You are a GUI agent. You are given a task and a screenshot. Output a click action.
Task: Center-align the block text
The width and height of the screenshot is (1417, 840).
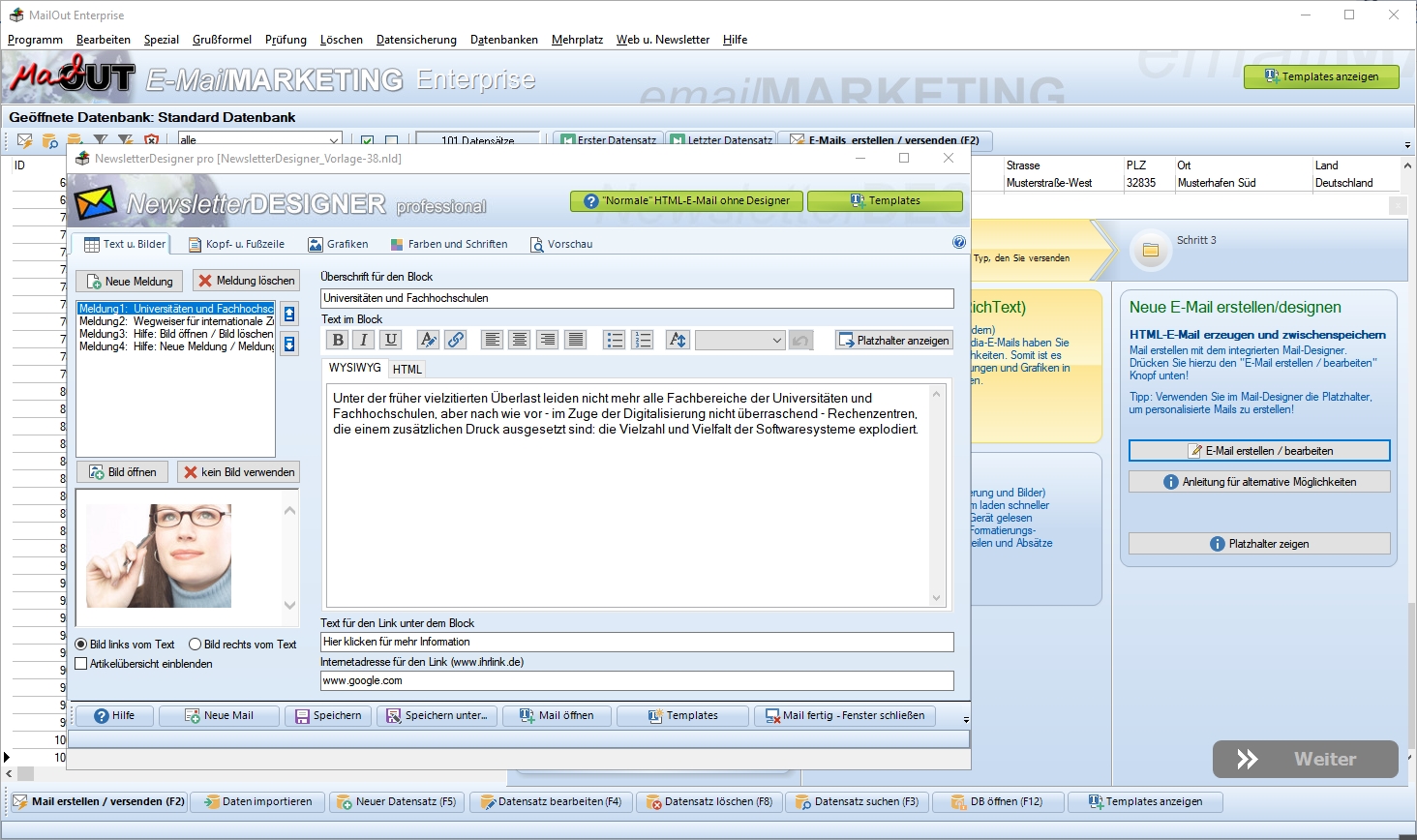coord(520,340)
